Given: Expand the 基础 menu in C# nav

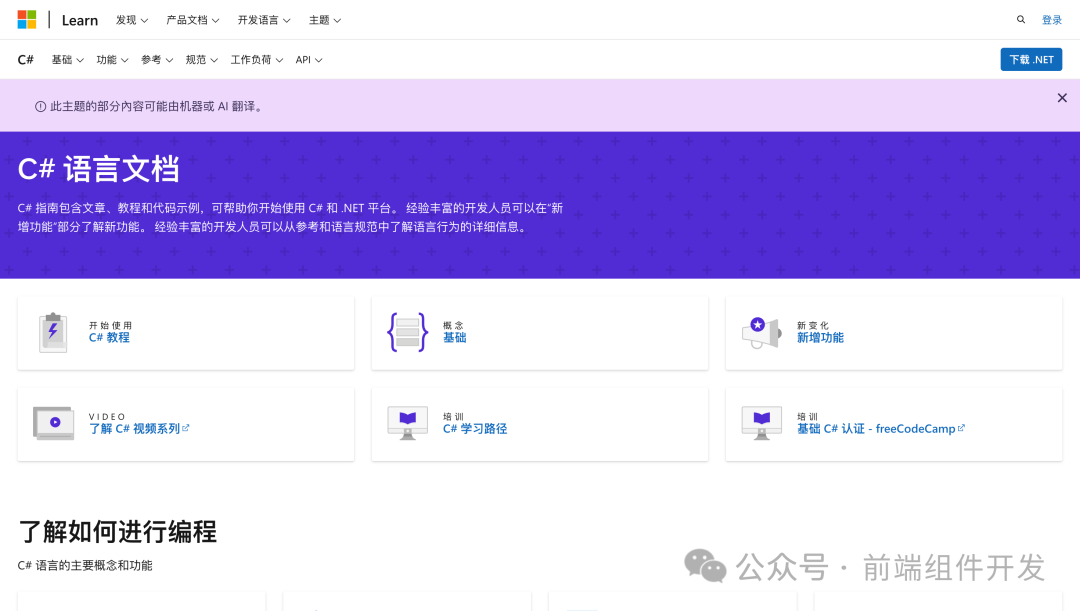Looking at the screenshot, I should click(x=68, y=60).
